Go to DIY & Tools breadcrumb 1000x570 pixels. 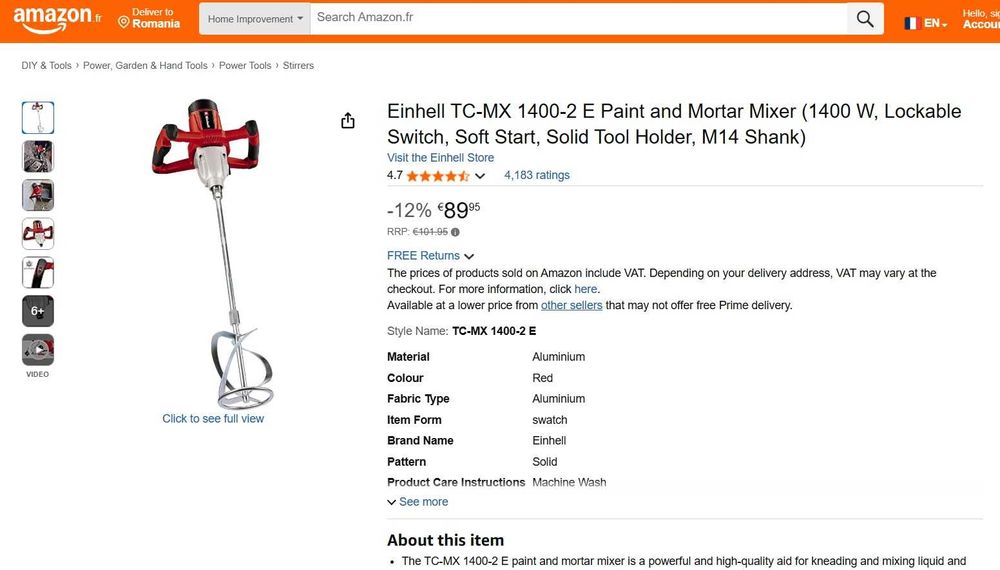pos(46,66)
